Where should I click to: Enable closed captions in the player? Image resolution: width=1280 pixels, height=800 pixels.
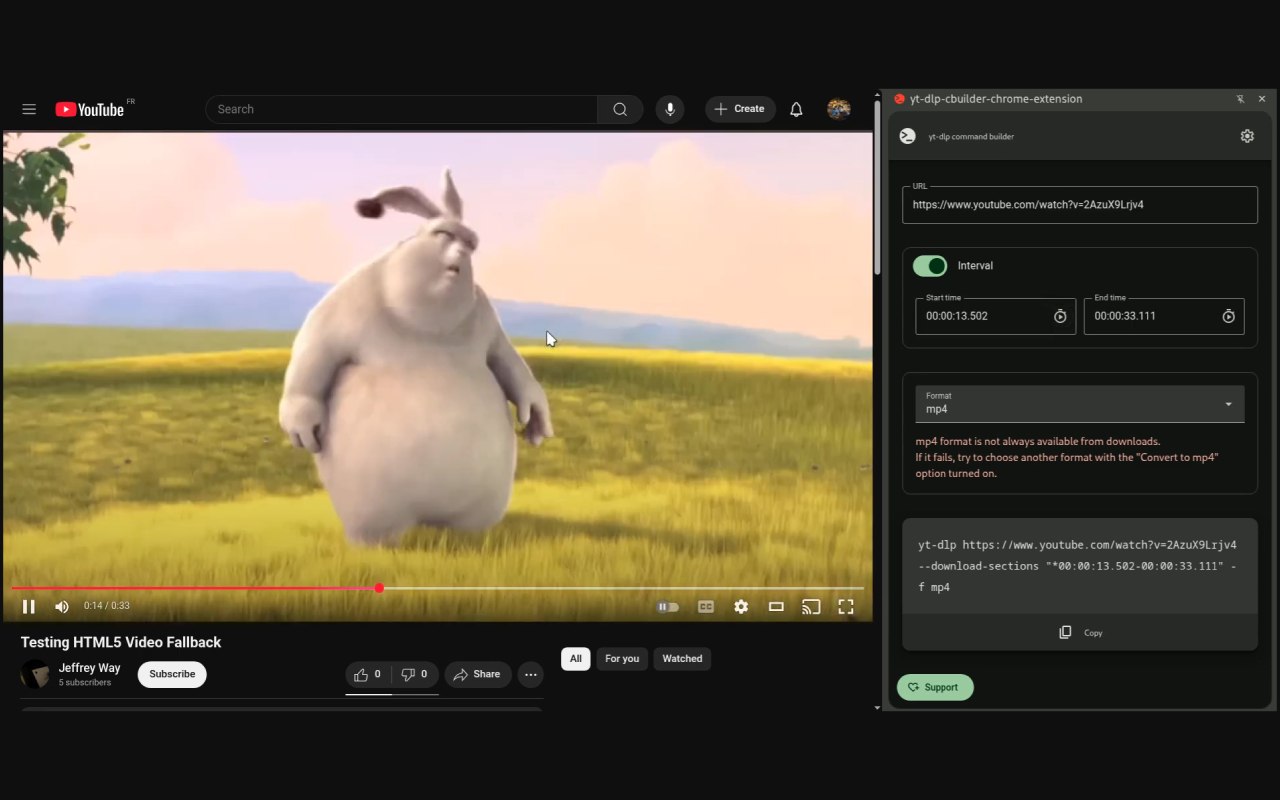706,606
